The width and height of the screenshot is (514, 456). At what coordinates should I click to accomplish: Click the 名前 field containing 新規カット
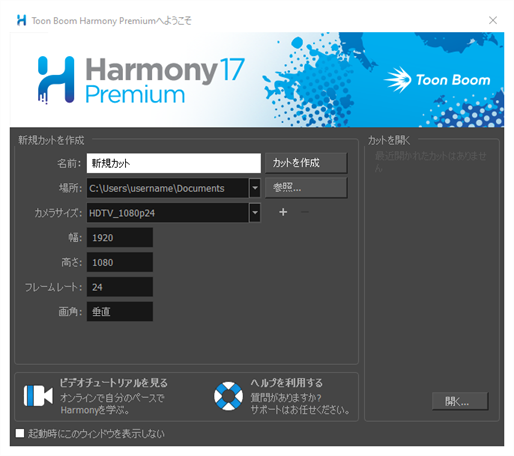coord(174,163)
